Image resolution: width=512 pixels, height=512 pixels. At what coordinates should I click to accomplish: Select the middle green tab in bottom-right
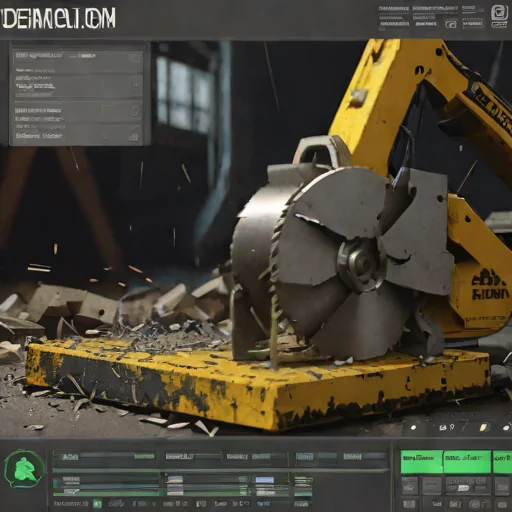467,461
